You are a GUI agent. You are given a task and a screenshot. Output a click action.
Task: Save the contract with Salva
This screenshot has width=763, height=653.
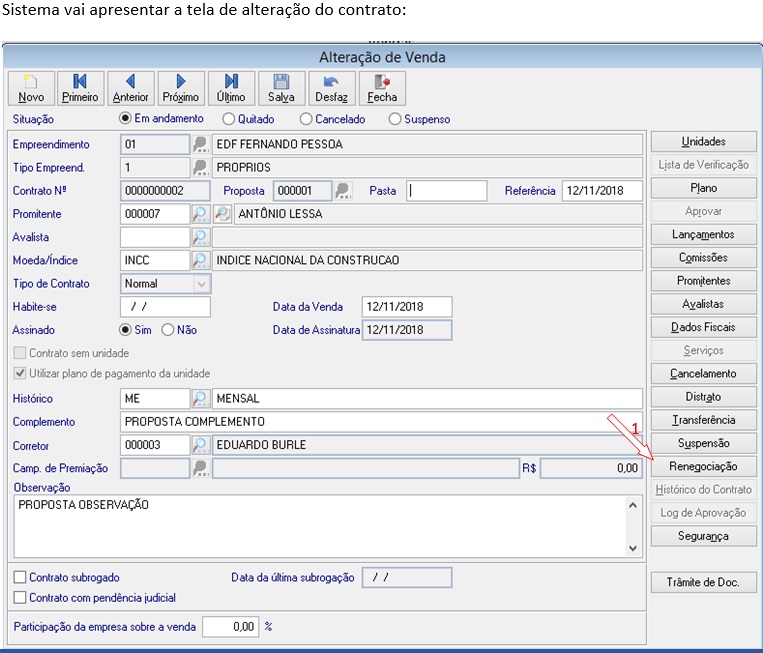coord(281,89)
